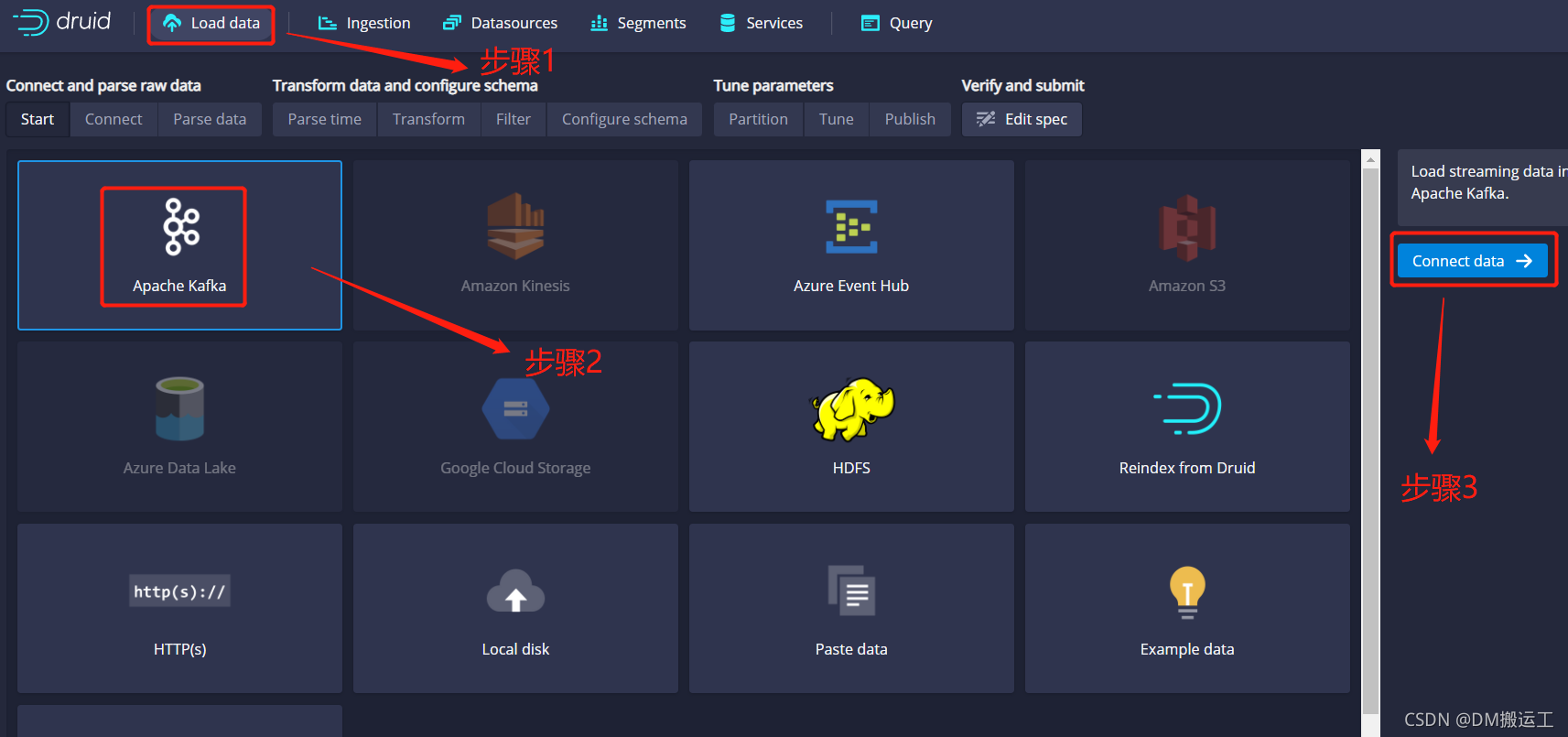The height and width of the screenshot is (737, 1568).
Task: Click the Azure Event Hub label
Action: point(851,286)
